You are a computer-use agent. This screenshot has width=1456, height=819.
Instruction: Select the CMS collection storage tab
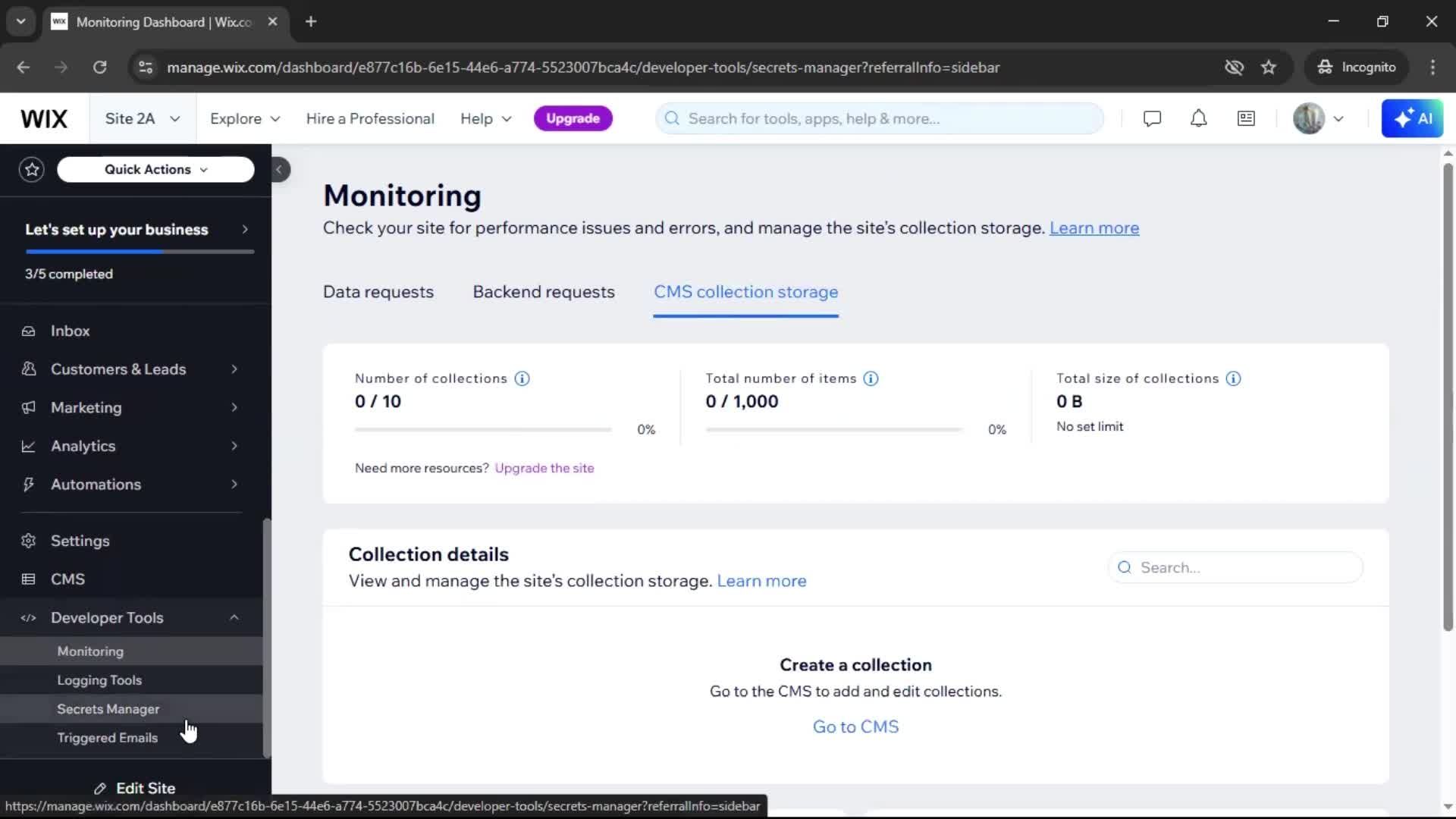coord(745,293)
